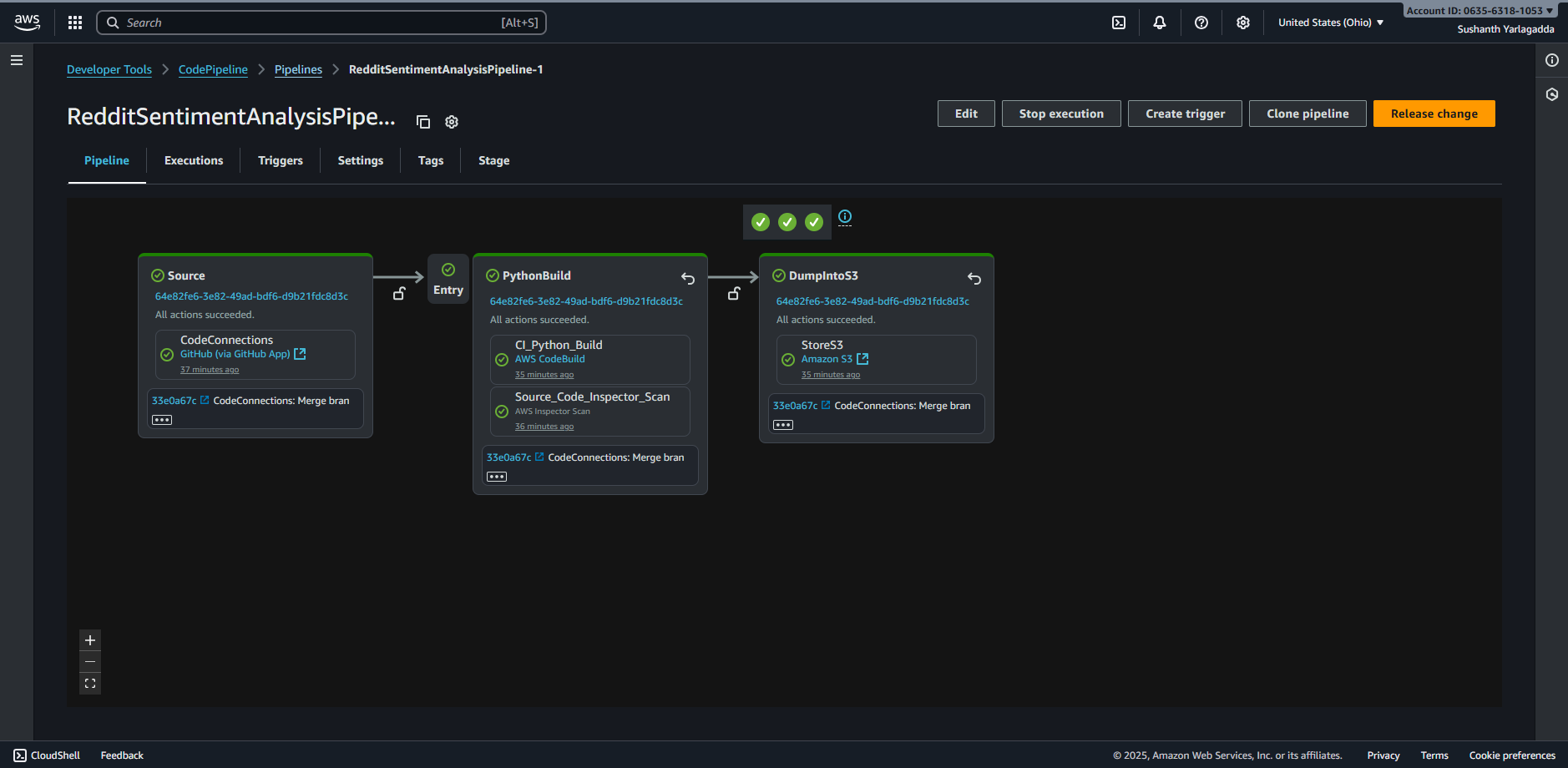Go to Pipelines breadcrumb
This screenshot has height=768, width=1568.
tap(298, 69)
